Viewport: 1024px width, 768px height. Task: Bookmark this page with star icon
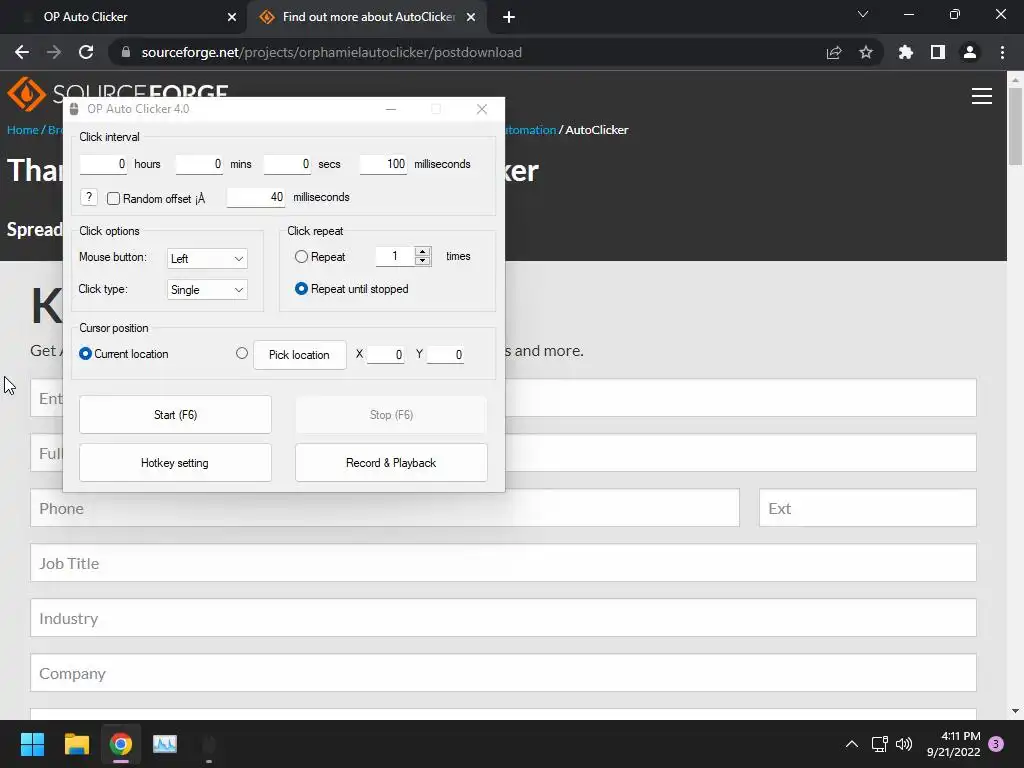pos(866,52)
